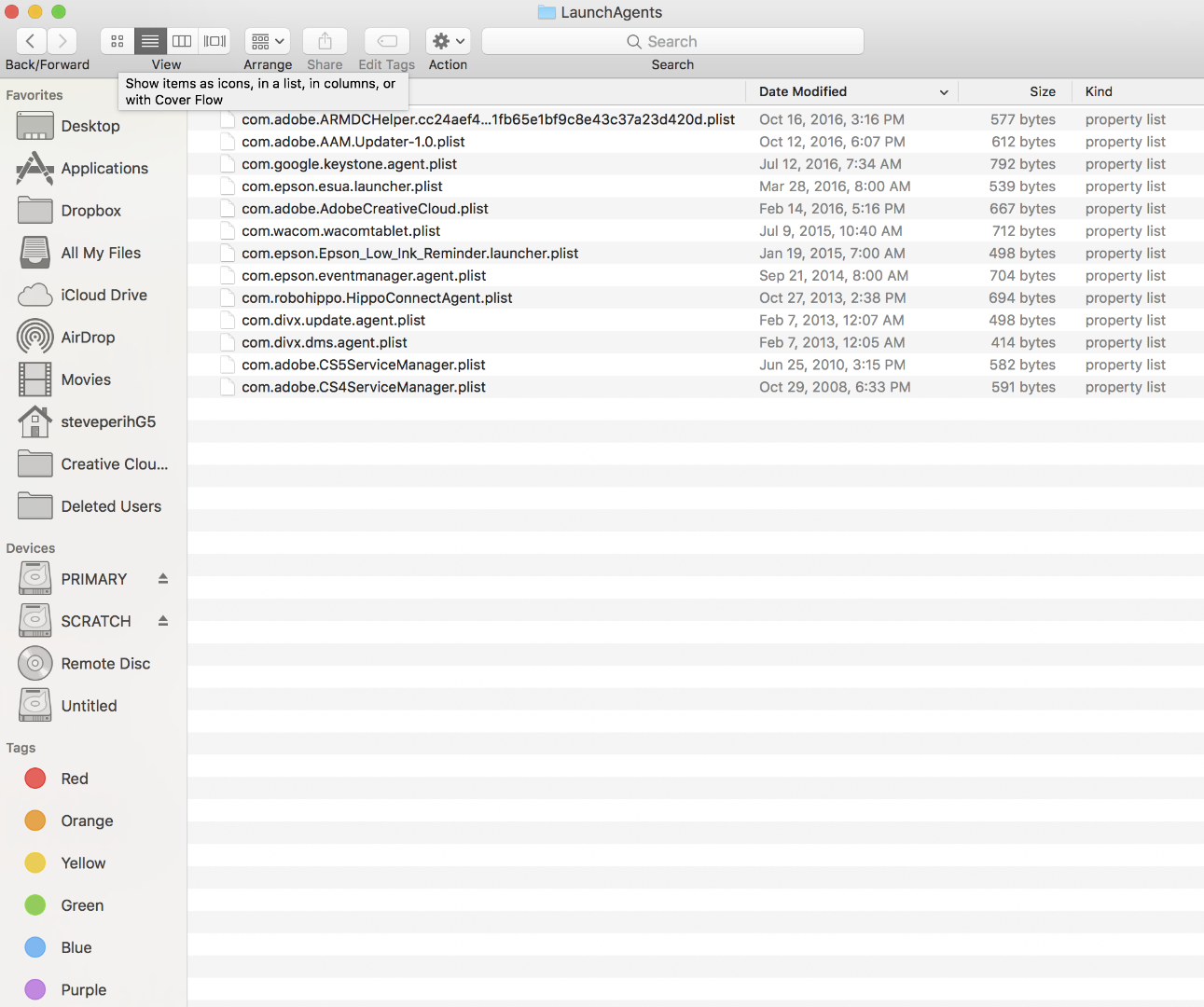Click inside the Search field
Viewport: 1204px width, 1007px height.
pyautogui.click(x=671, y=41)
